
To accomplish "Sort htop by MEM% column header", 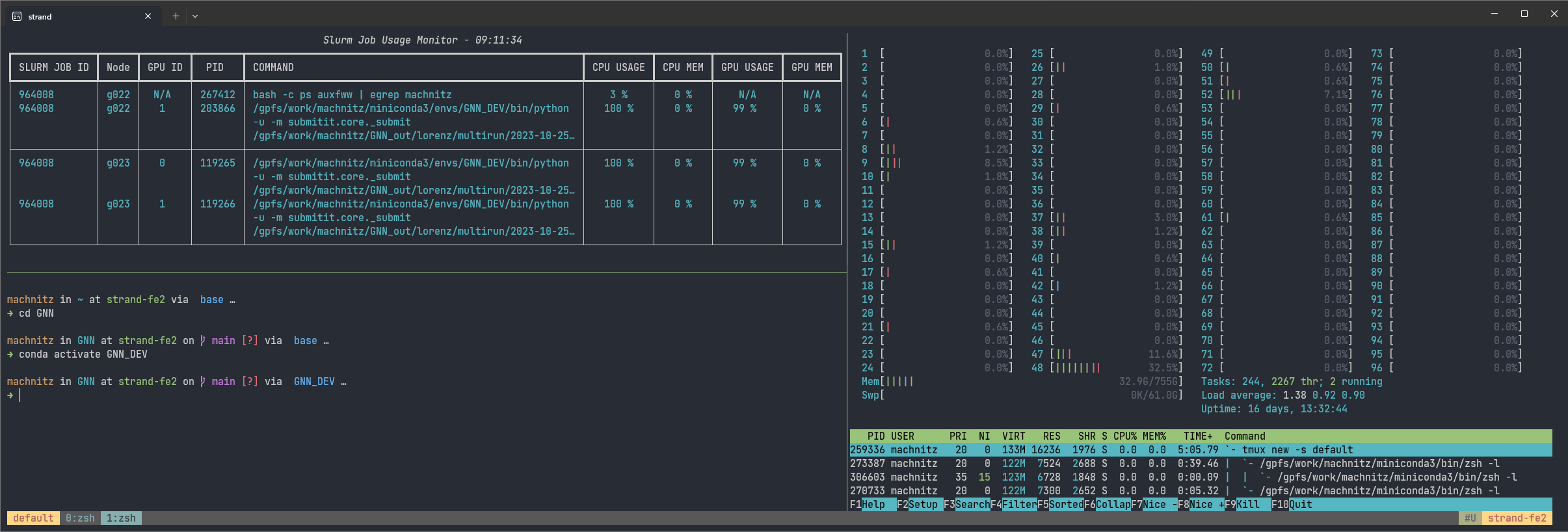I will pos(1154,436).
